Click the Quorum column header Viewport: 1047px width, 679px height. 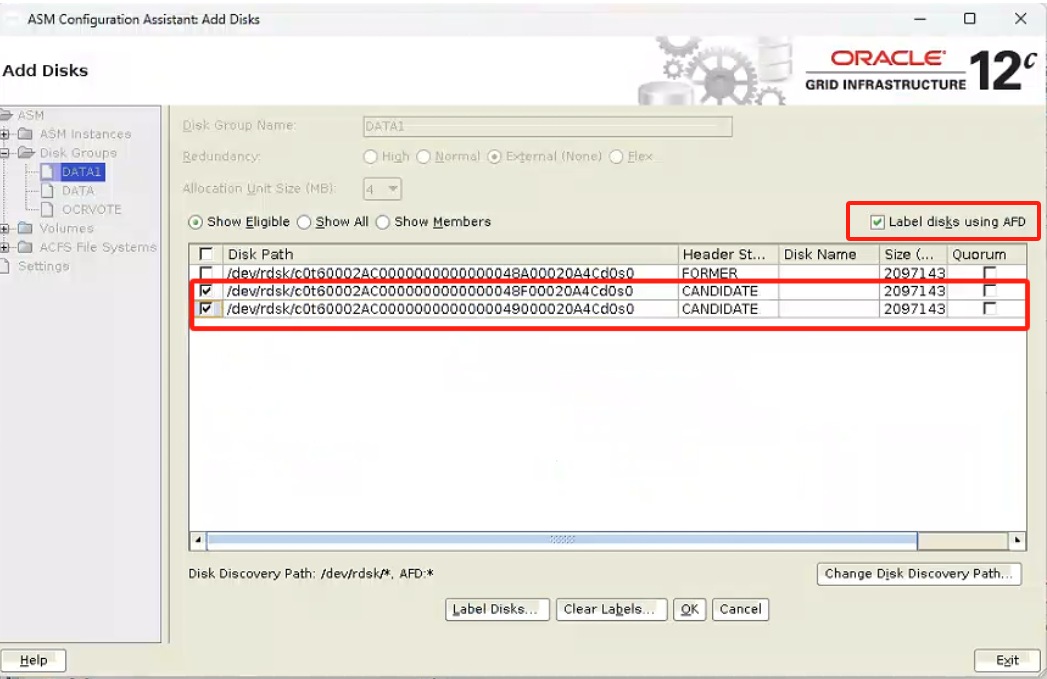click(x=986, y=254)
